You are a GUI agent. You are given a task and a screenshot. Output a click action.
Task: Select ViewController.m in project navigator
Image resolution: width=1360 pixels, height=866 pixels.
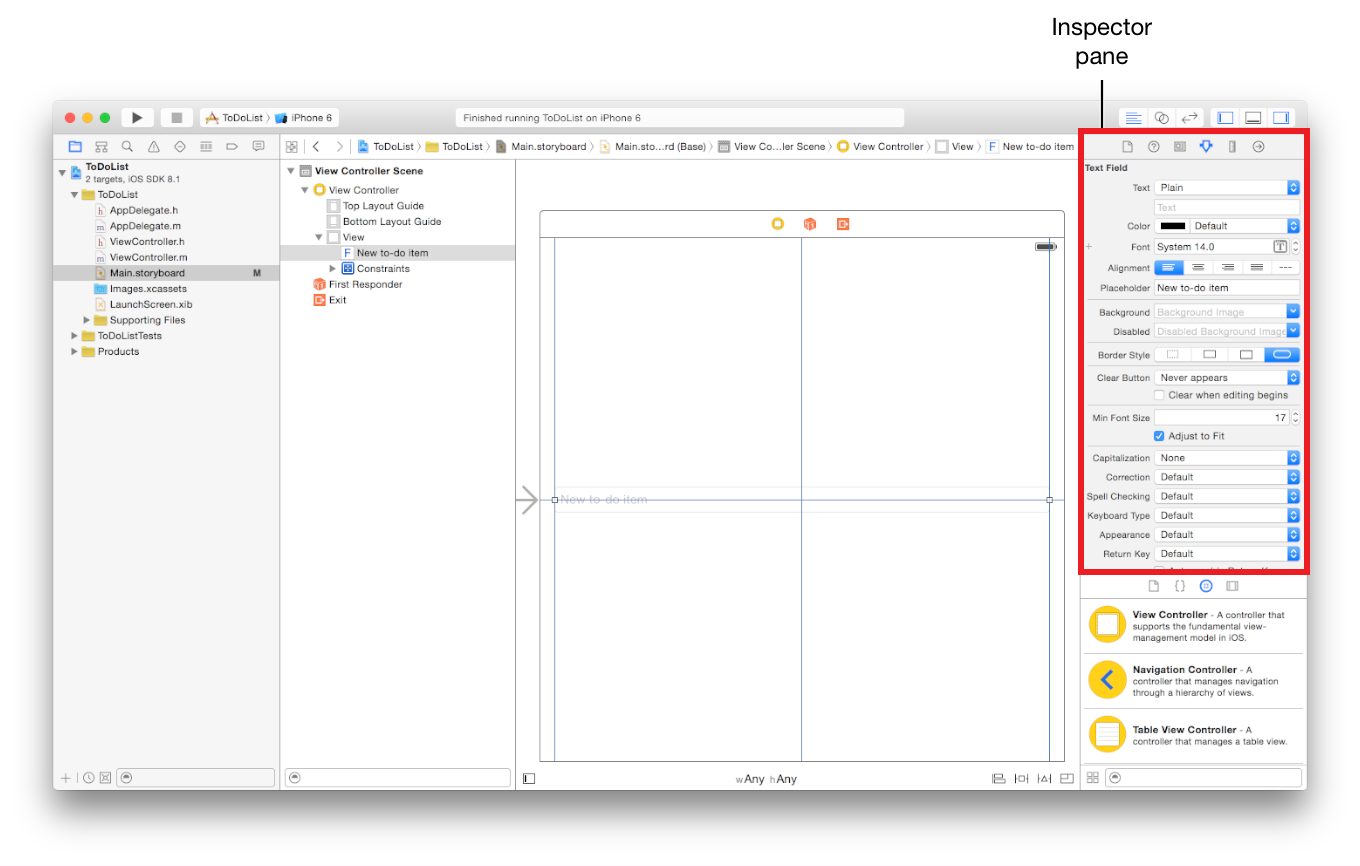(146, 257)
